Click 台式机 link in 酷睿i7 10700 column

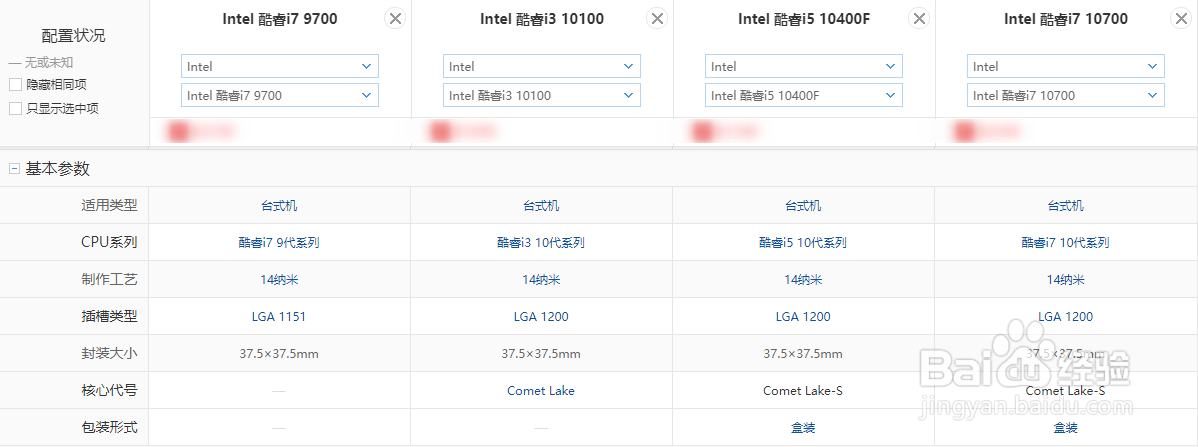coord(1065,205)
